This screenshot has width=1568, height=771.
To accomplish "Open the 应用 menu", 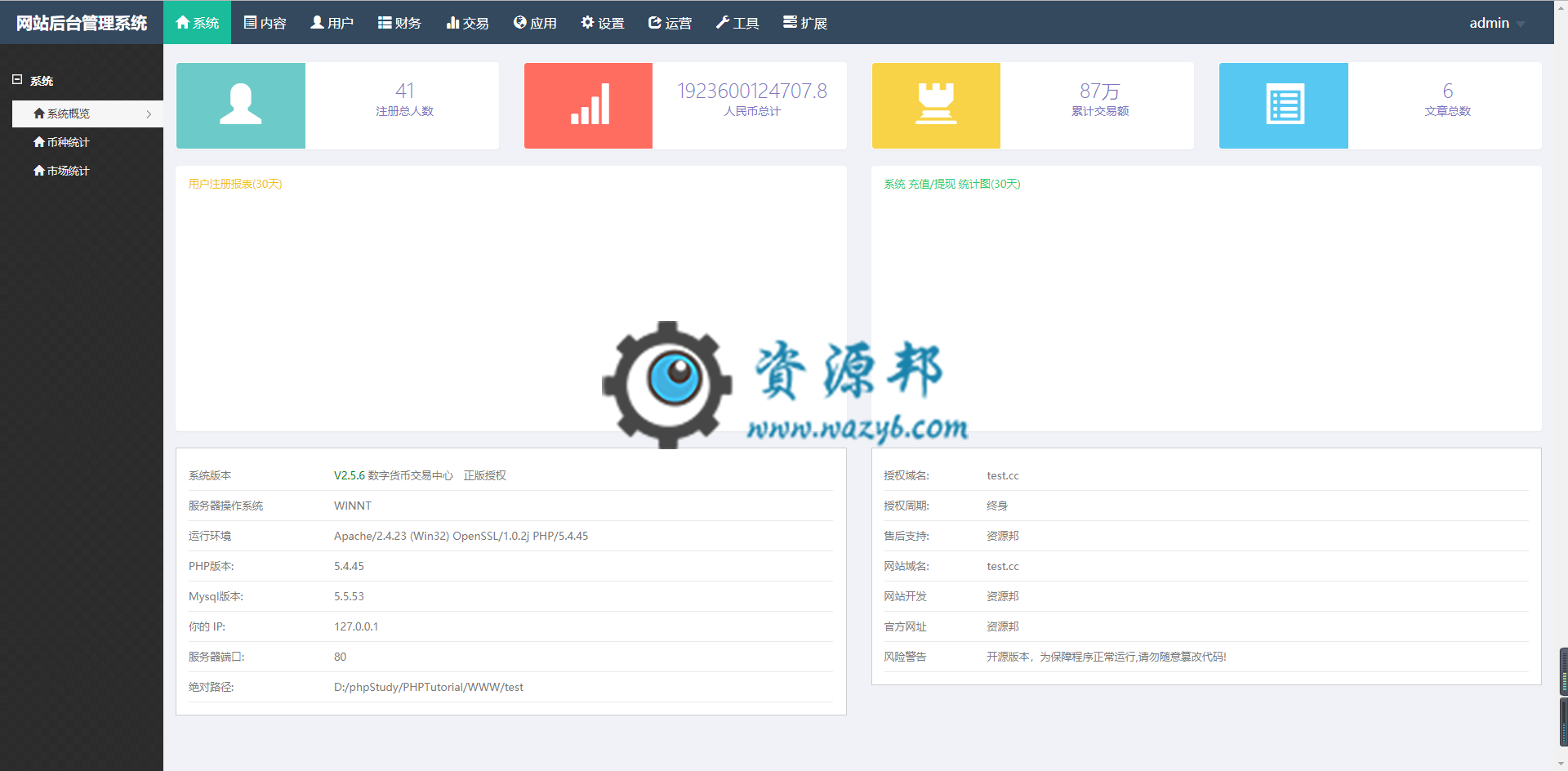I will [535, 23].
